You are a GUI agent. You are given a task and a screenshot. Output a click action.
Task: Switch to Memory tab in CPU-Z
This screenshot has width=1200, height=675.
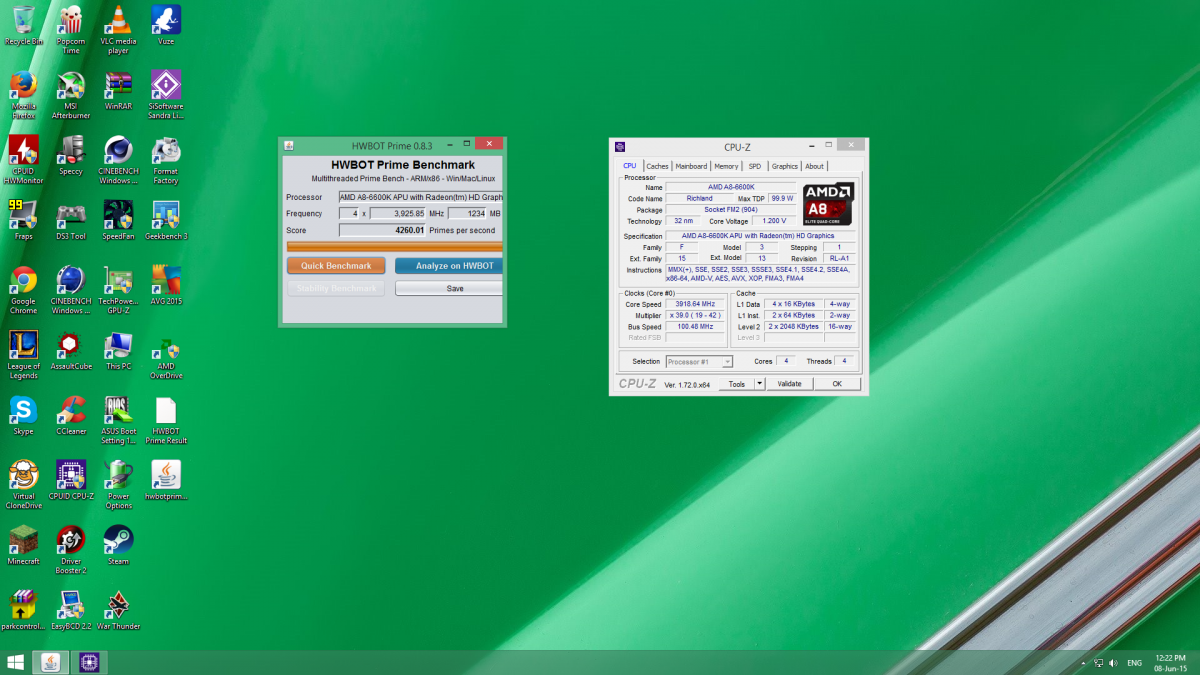tap(726, 166)
